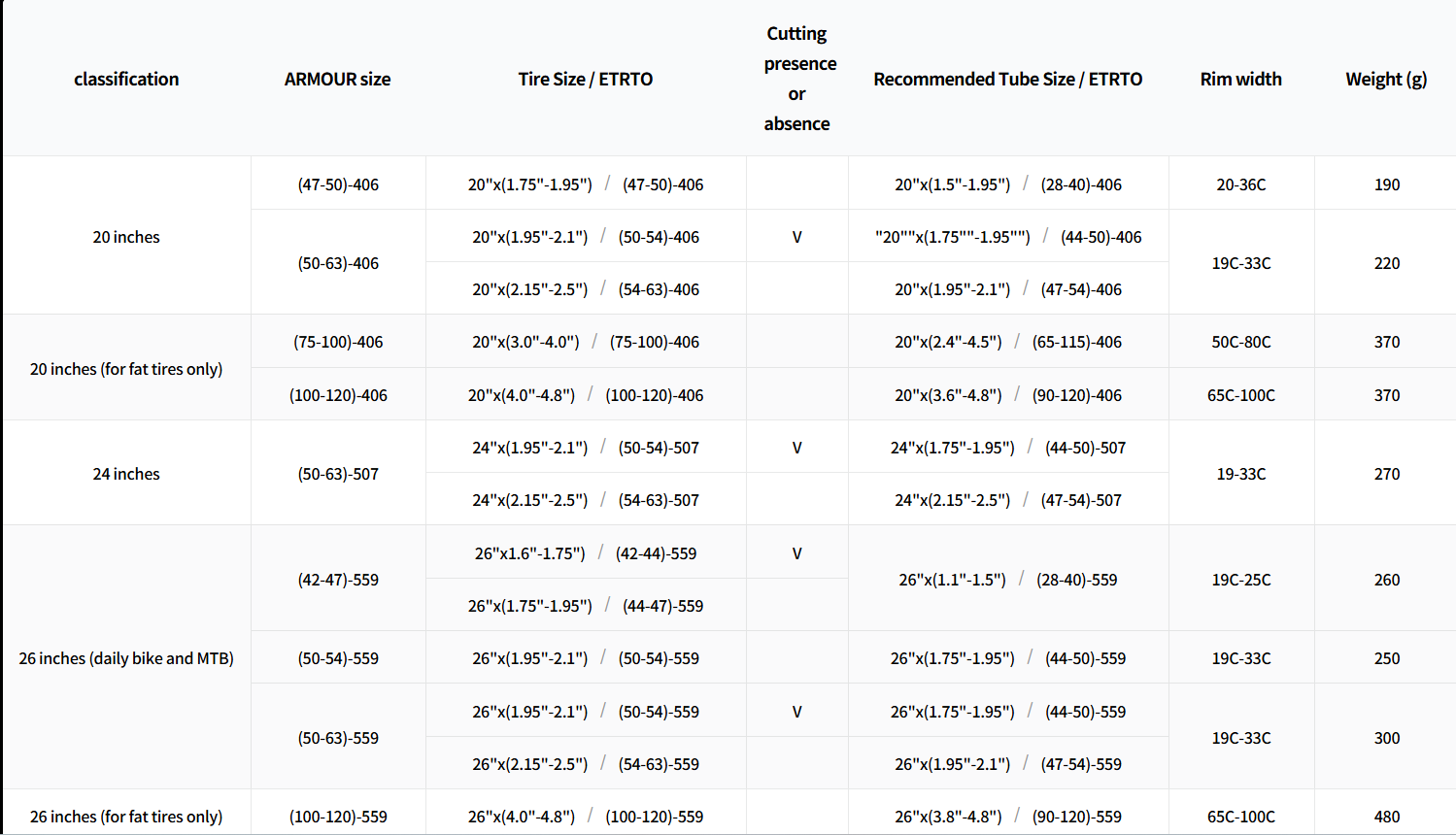Viewport: 1456px width, 835px height.
Task: Click the V cutting mark in 24 inches row
Action: point(796,448)
